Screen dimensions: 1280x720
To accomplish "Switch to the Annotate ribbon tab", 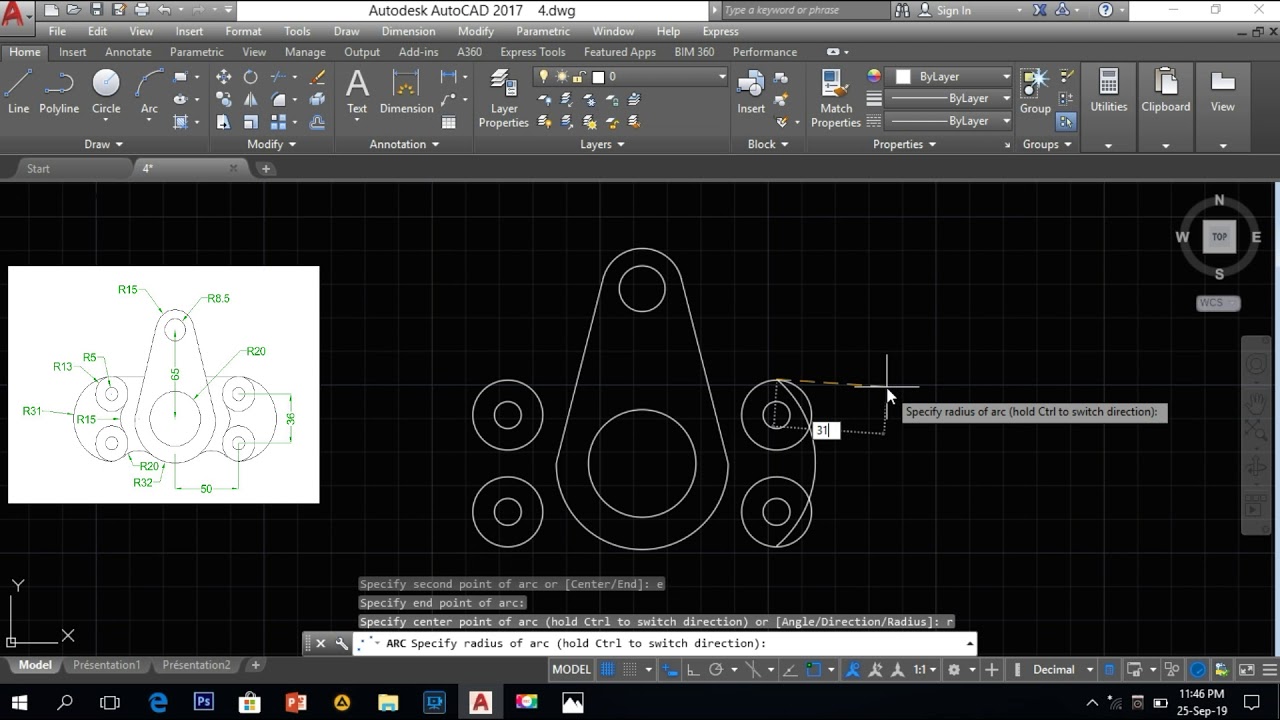I will (128, 52).
